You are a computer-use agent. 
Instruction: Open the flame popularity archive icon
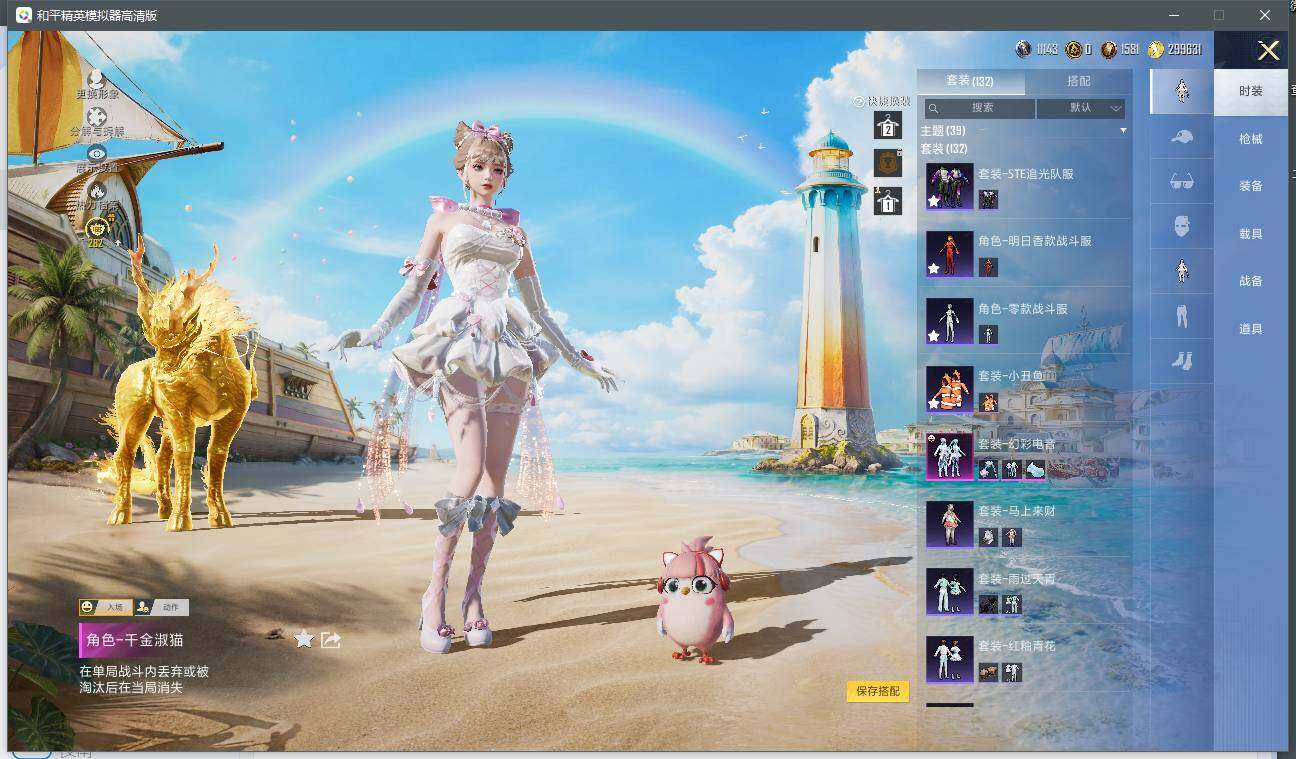tap(97, 190)
